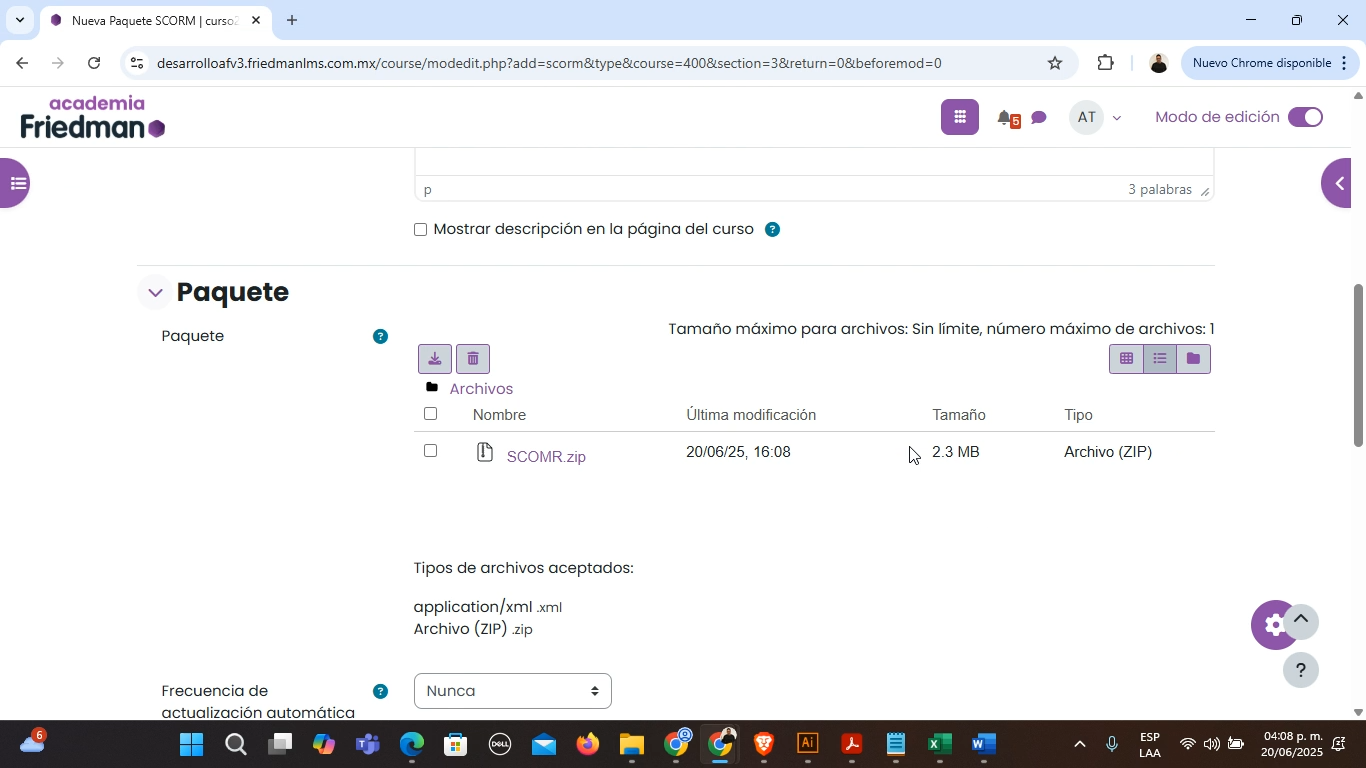This screenshot has width=1366, height=768.
Task: Open a new browser tab
Action: point(292,20)
